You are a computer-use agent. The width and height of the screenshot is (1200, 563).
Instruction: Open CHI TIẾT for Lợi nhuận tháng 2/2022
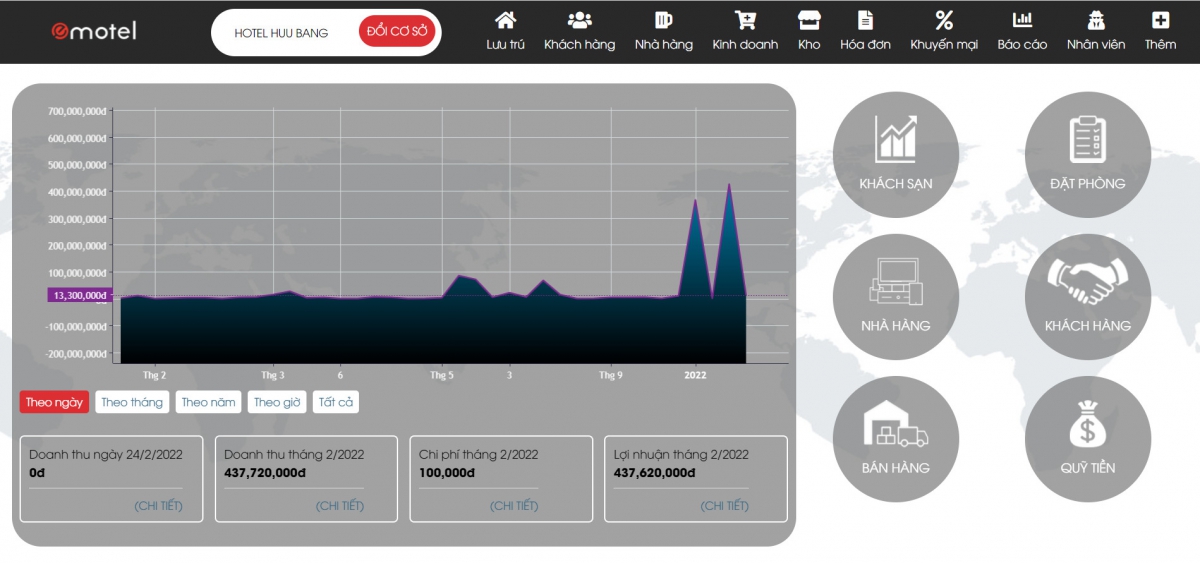pos(725,506)
